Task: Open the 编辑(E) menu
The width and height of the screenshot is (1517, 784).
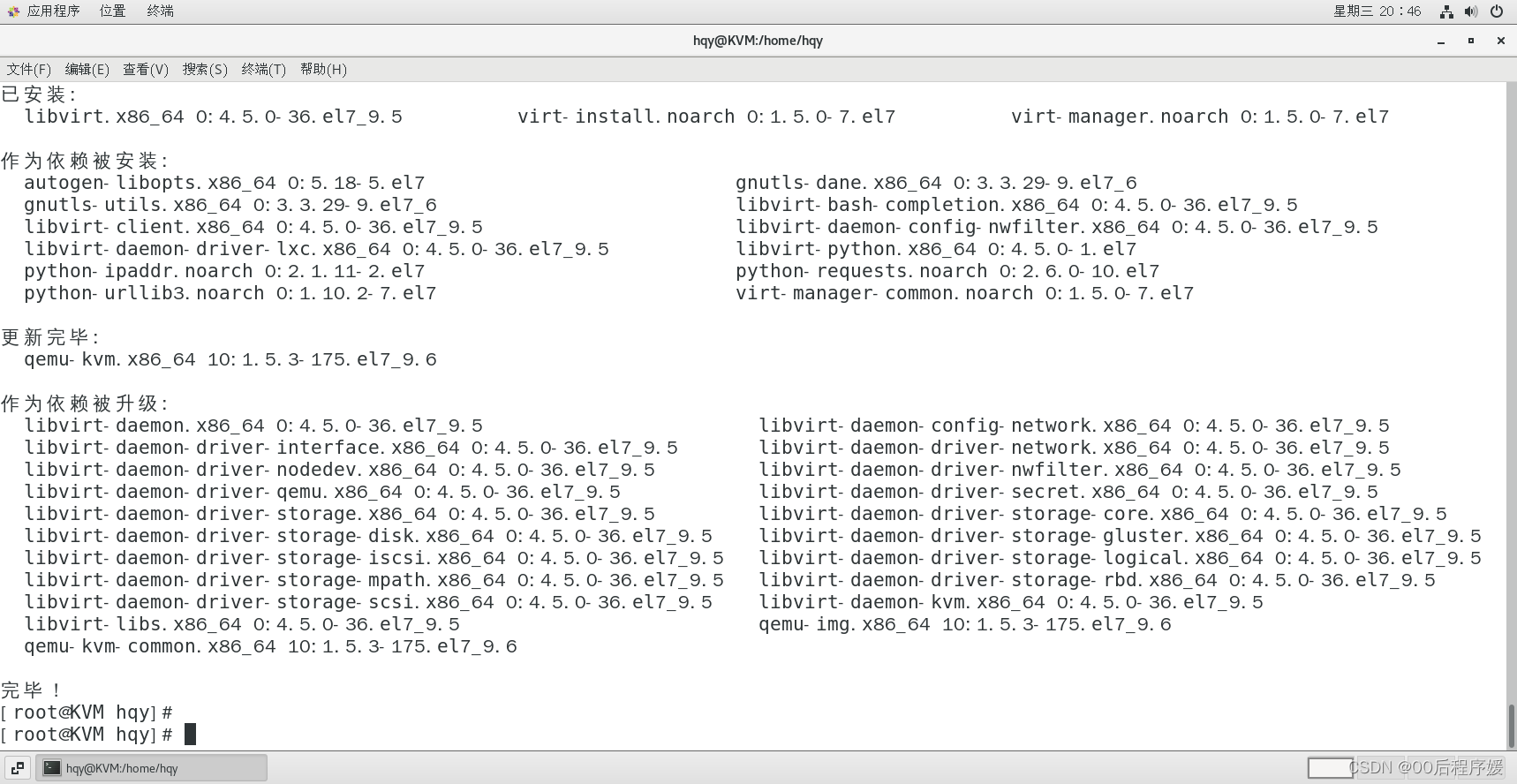Action: (x=87, y=69)
